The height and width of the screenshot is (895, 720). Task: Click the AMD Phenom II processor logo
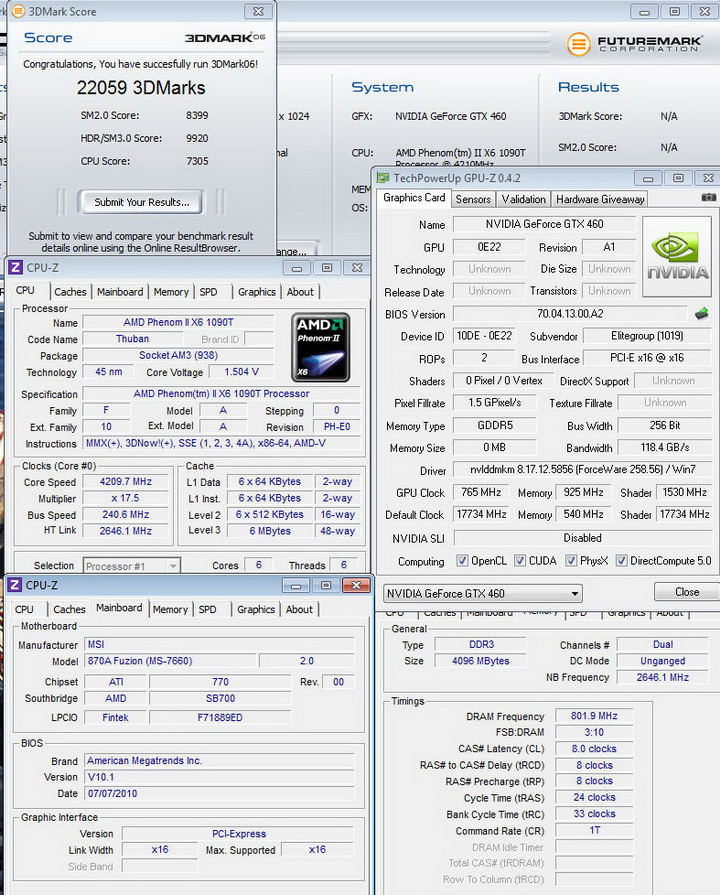tap(320, 347)
